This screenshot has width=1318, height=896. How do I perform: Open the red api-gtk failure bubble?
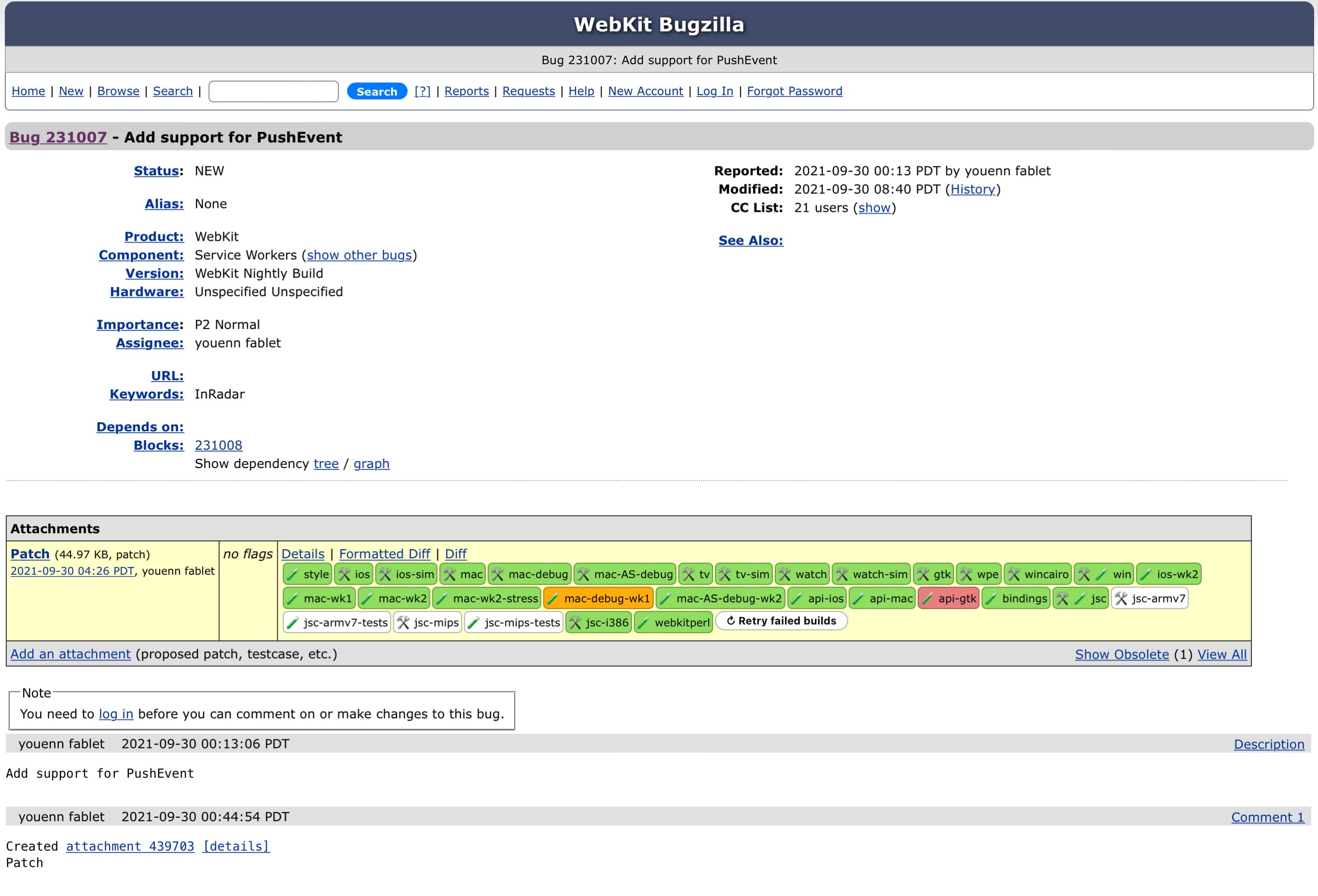coord(949,598)
